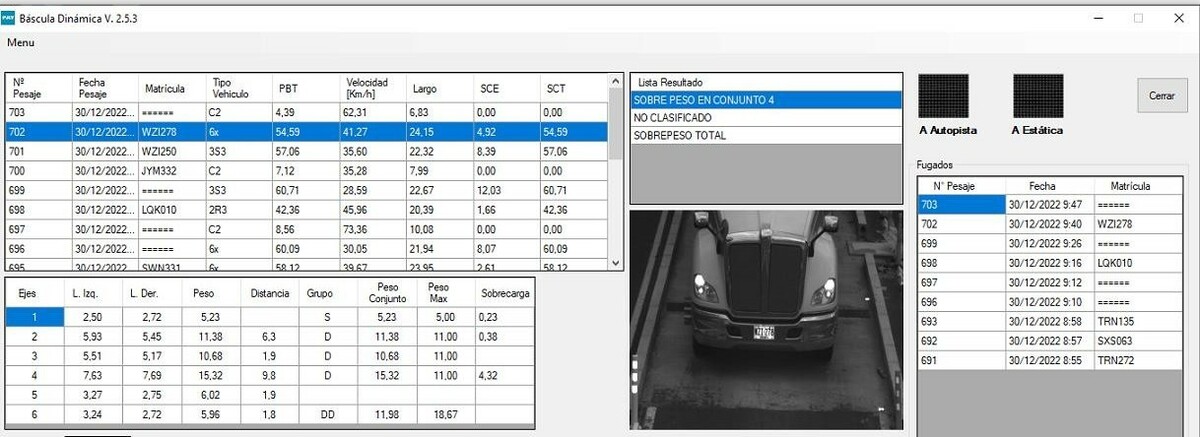Maximize the application window
The height and width of the screenshot is (437, 1200).
click(1138, 18)
